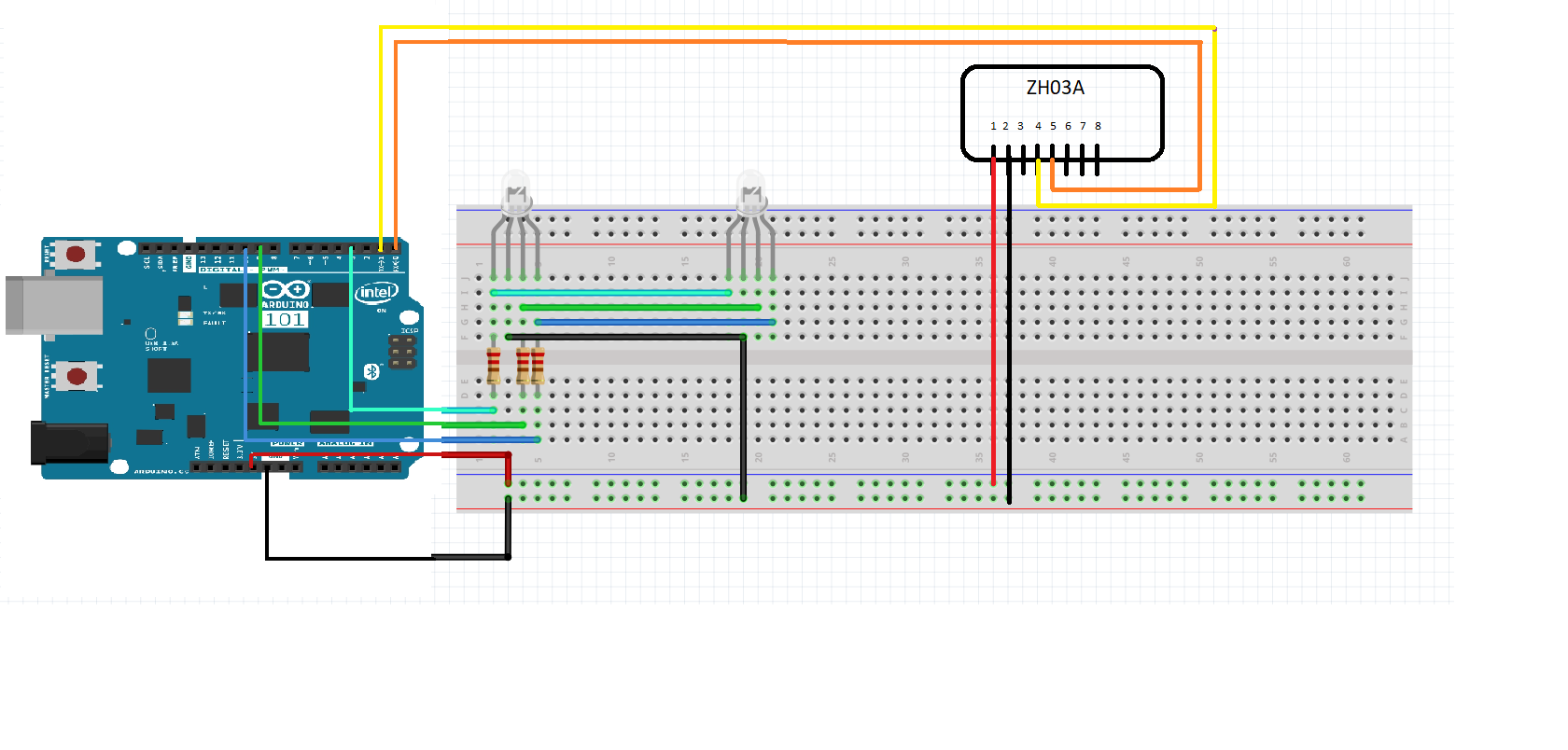Select the silver USB port on the Arduino

[x=54, y=304]
